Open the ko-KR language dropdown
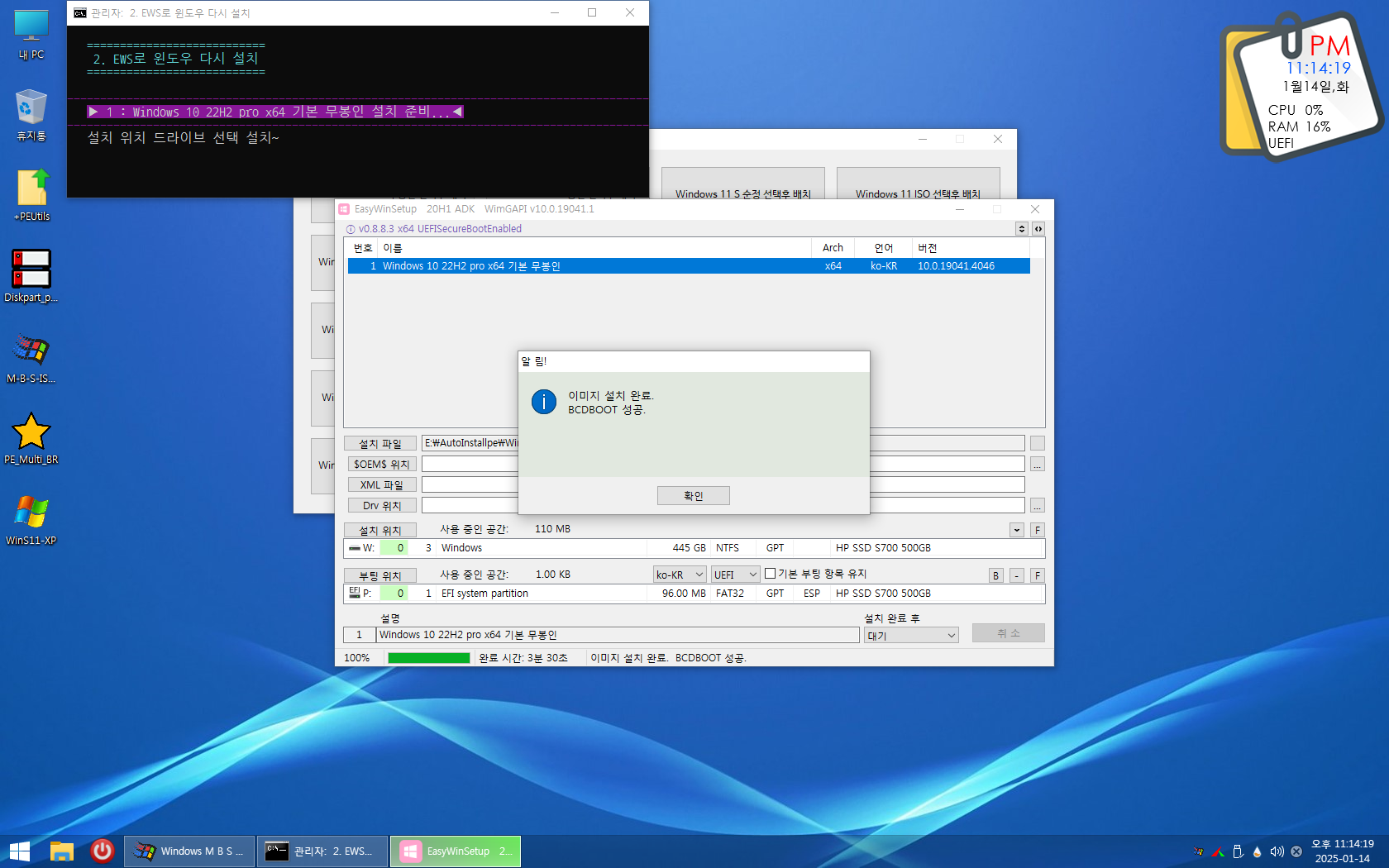Viewport: 1389px width, 868px height. (680, 575)
